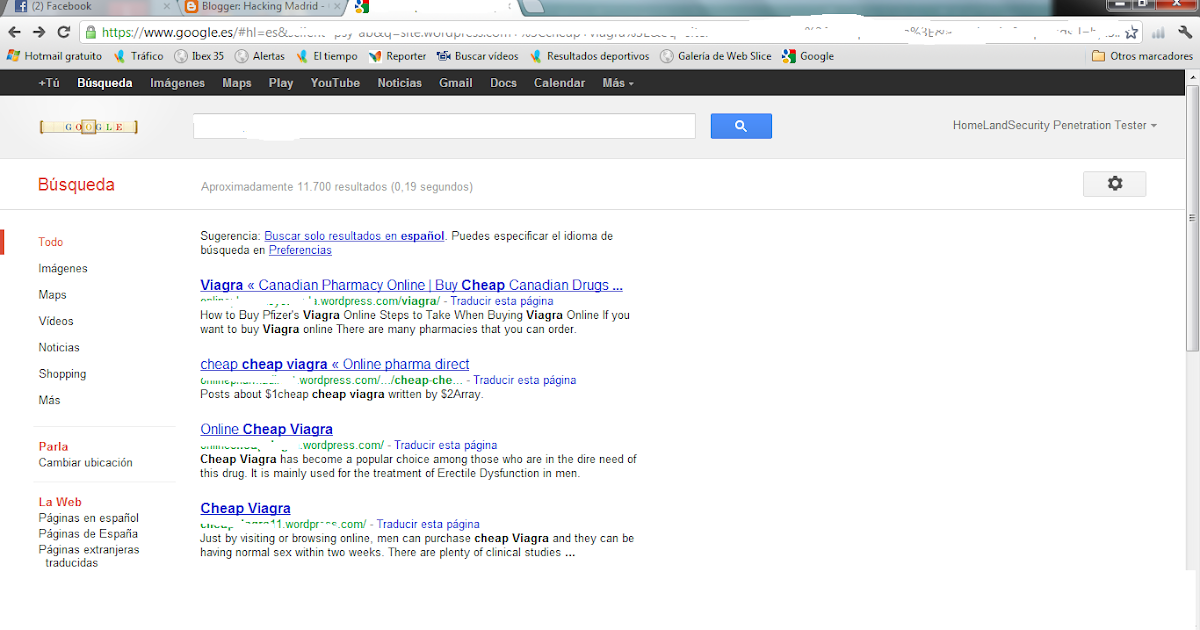Filter results by Shopping in the sidebar
1200x630 pixels.
click(x=62, y=374)
